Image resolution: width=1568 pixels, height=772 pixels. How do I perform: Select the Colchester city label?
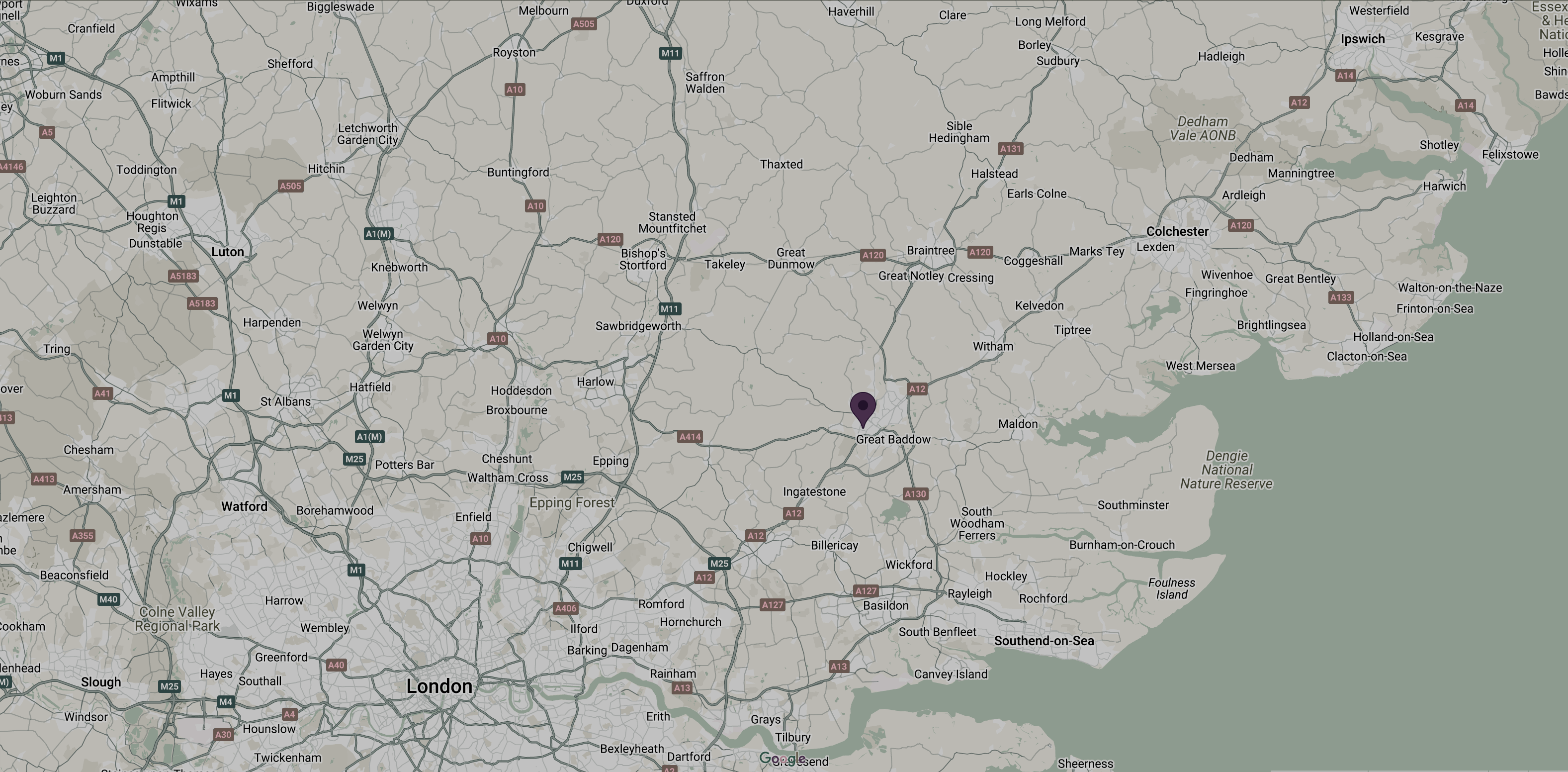point(1177,231)
